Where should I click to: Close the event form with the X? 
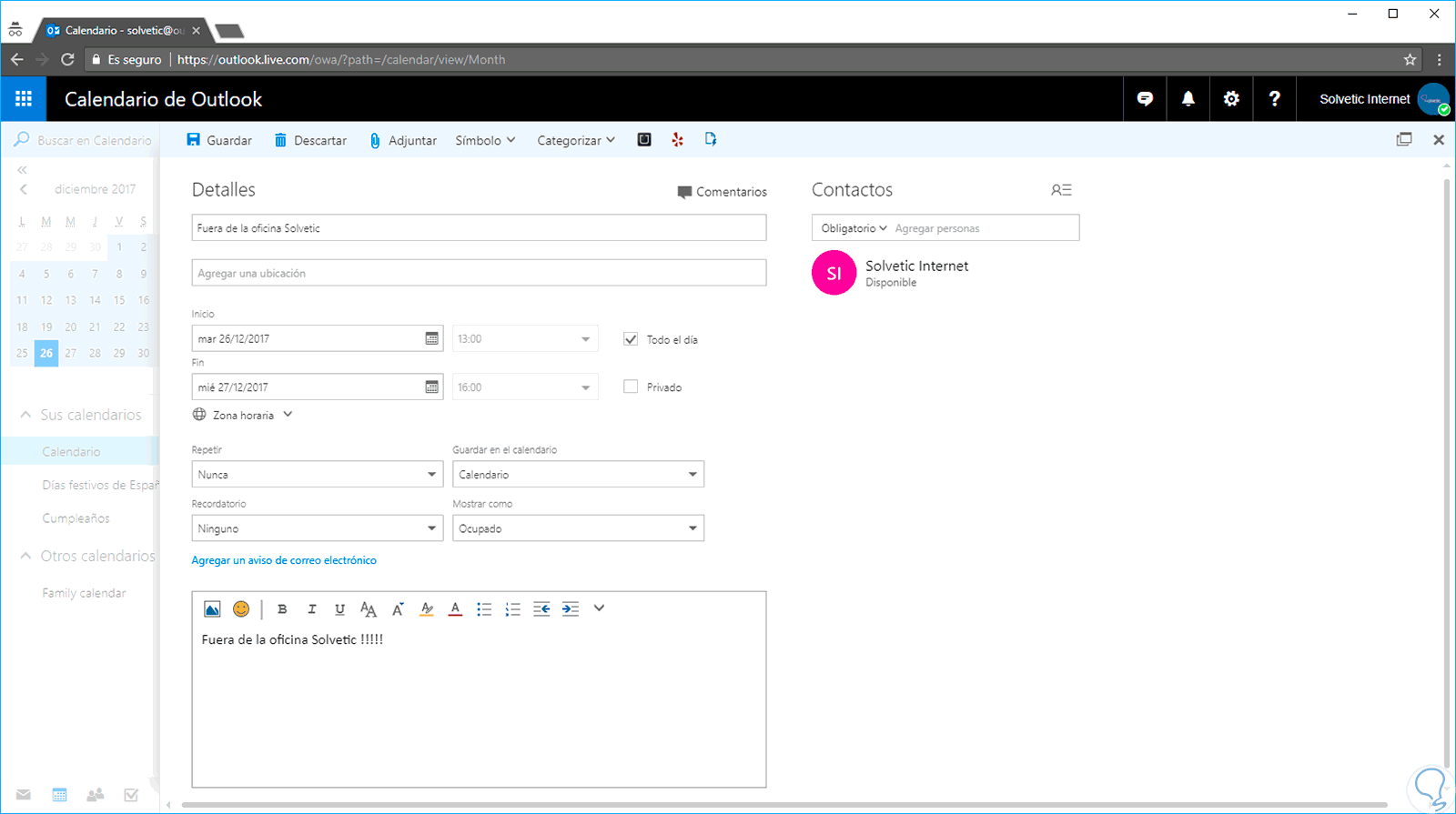[x=1439, y=139]
